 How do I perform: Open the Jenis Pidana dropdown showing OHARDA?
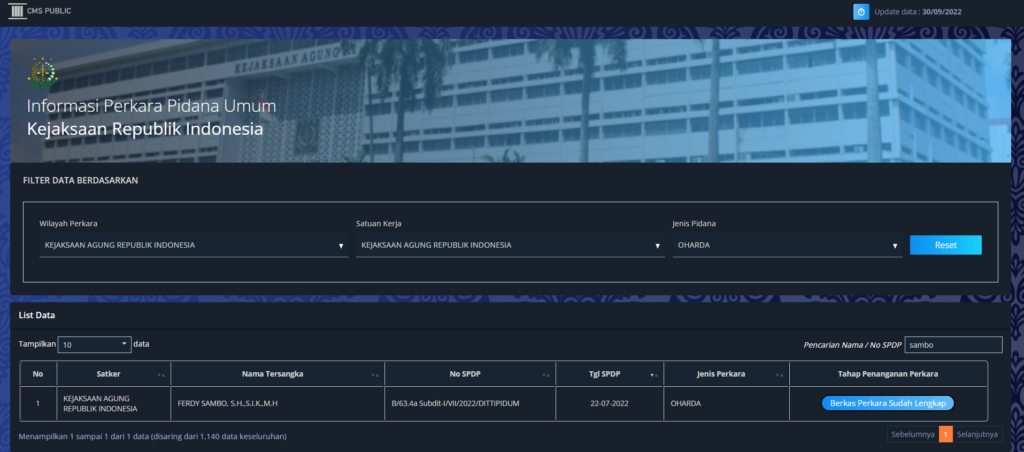point(787,245)
